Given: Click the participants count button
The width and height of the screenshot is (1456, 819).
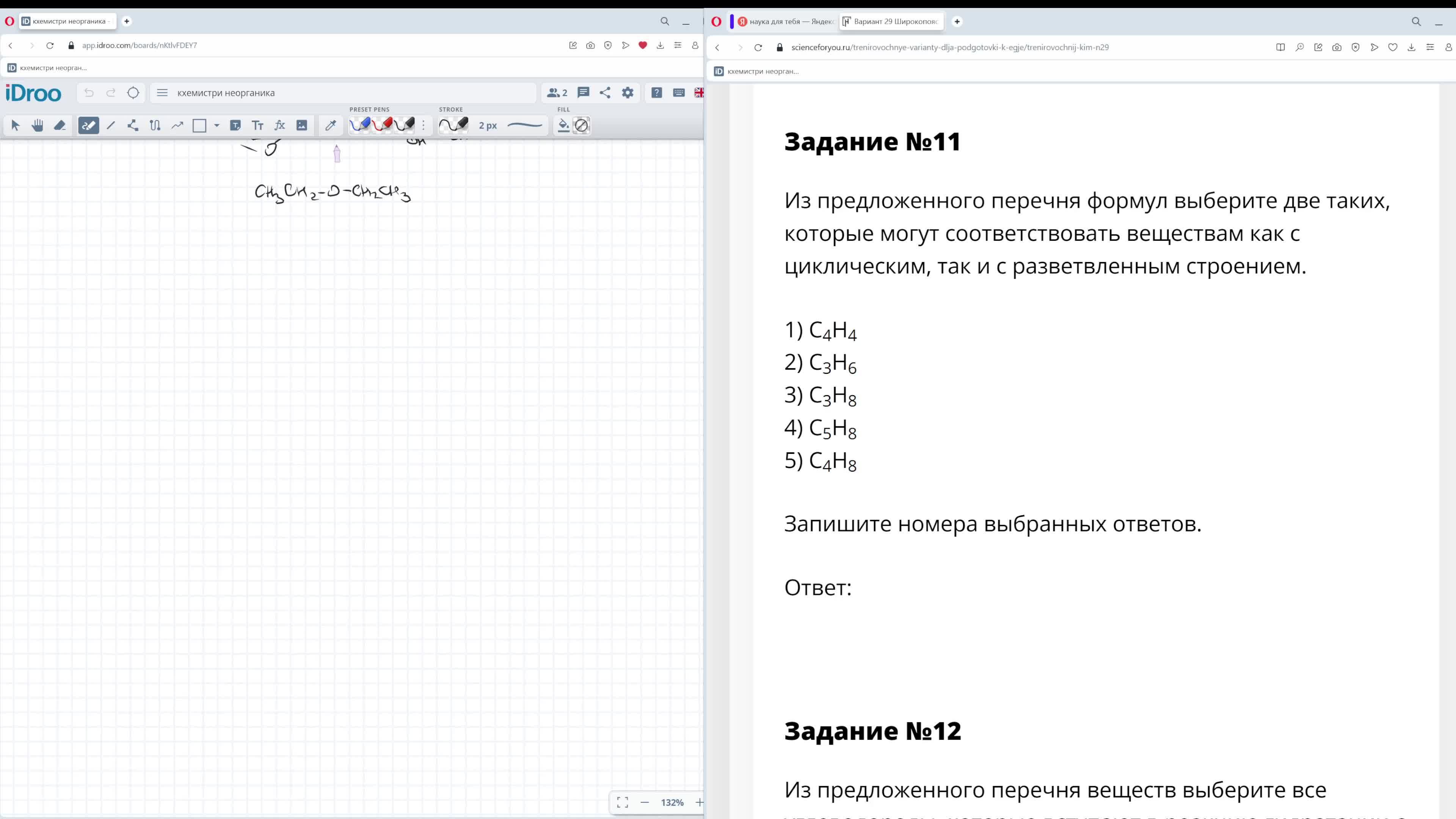Looking at the screenshot, I should tap(557, 93).
